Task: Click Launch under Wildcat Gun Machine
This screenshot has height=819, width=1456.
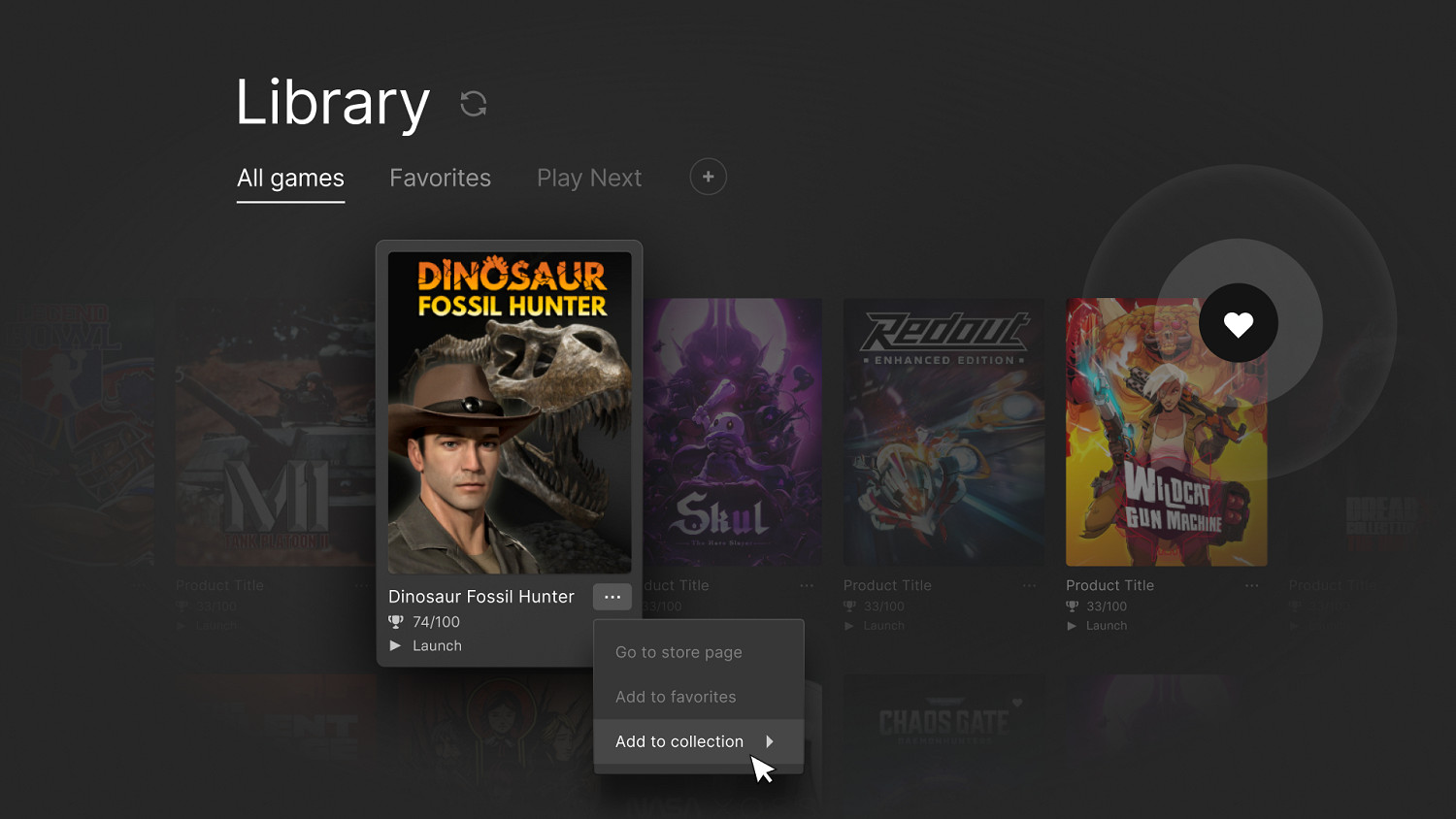Action: (1106, 626)
